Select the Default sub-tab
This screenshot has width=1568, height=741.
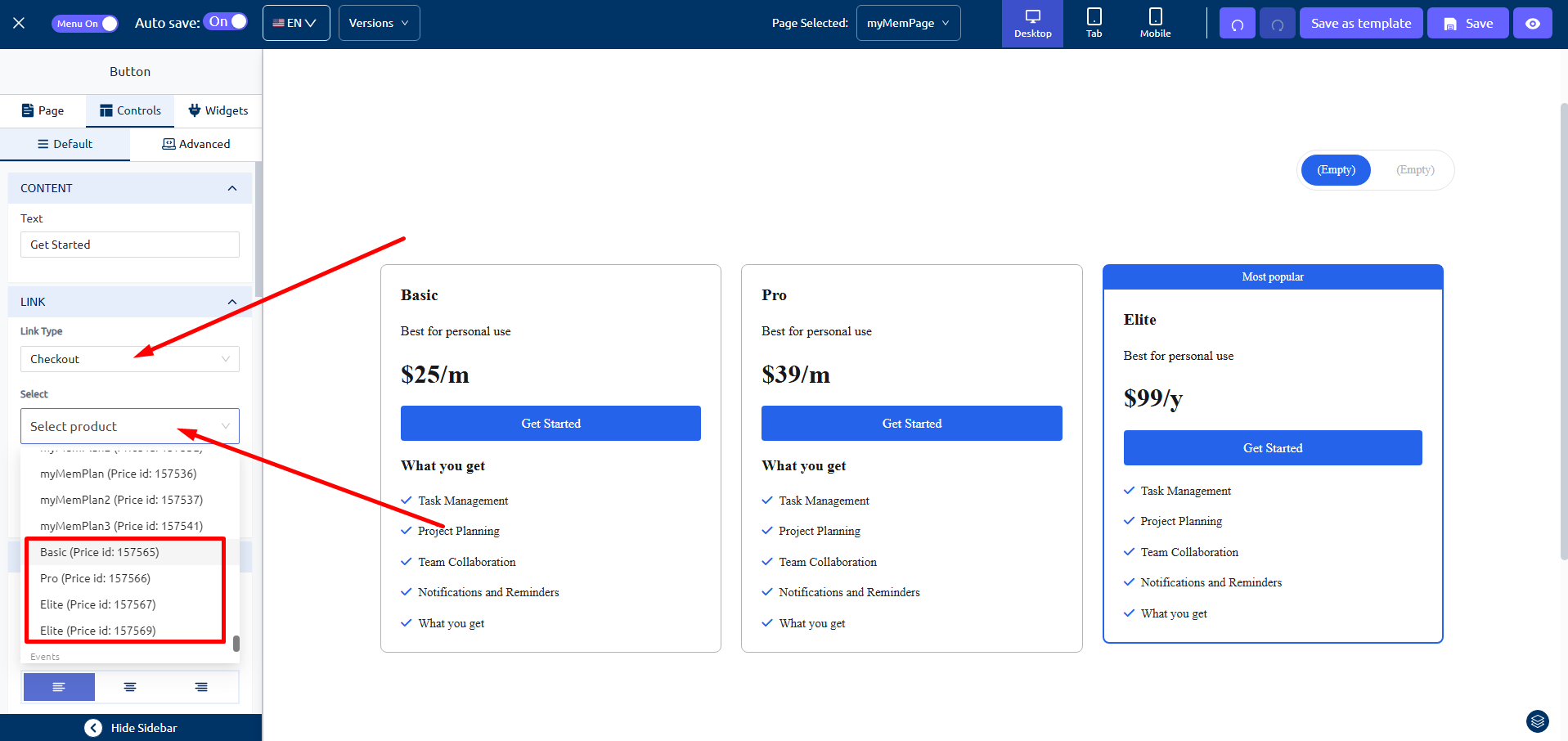[65, 144]
